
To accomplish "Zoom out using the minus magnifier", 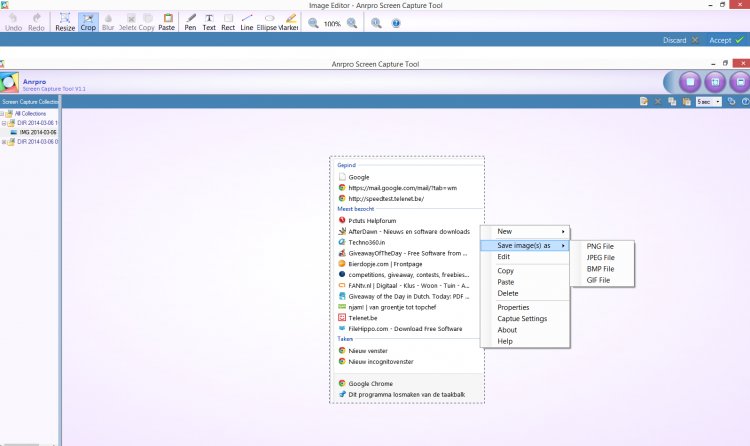I will point(314,23).
